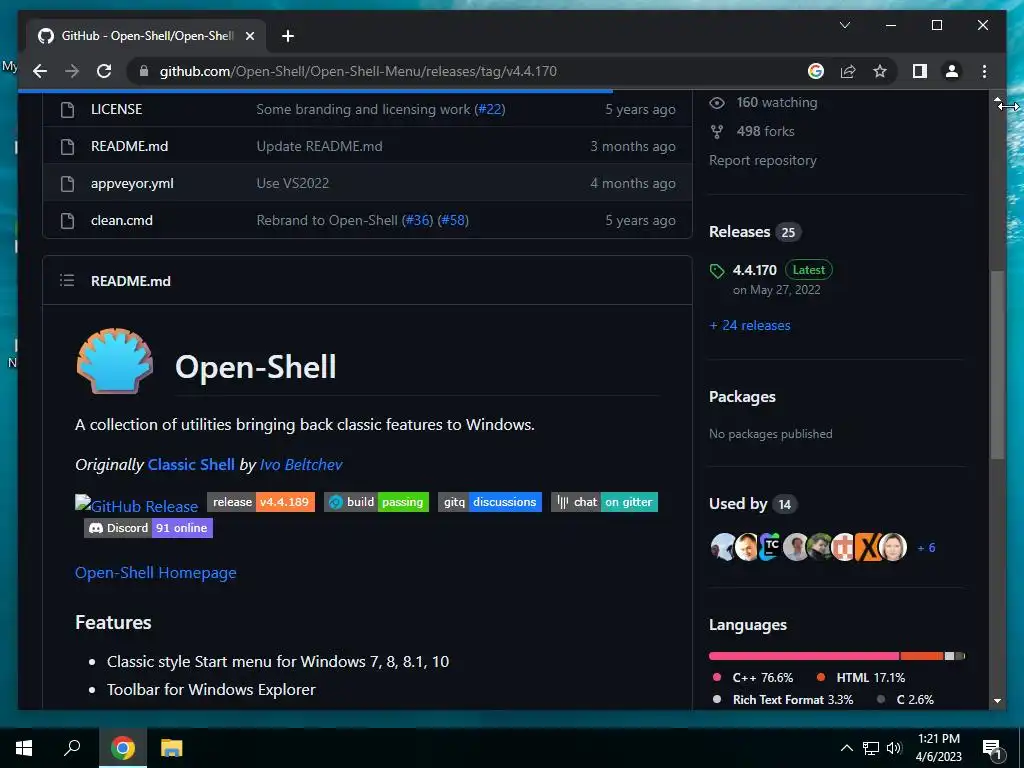This screenshot has width=1024, height=768.
Task: Open File Explorer from taskbar
Action: point(171,748)
